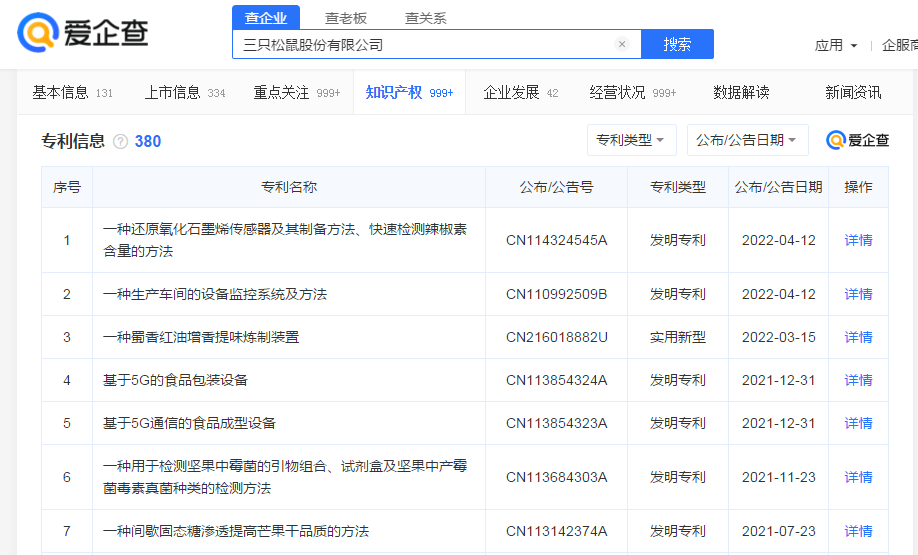The image size is (918, 555).
Task: Click publication number CN216018882U
Action: [556, 337]
